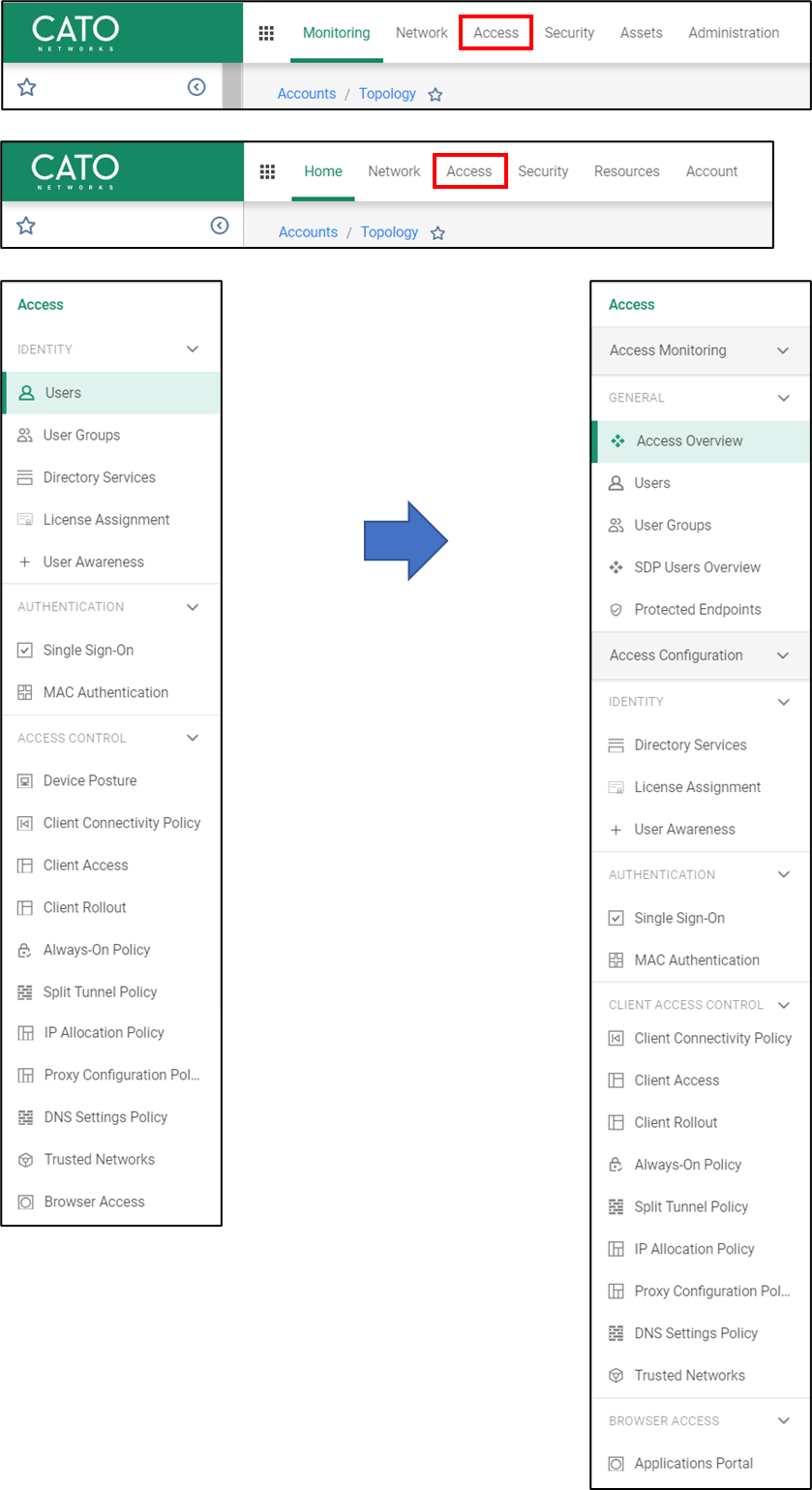Select "Directory Services" in the right Access panel

point(701,745)
